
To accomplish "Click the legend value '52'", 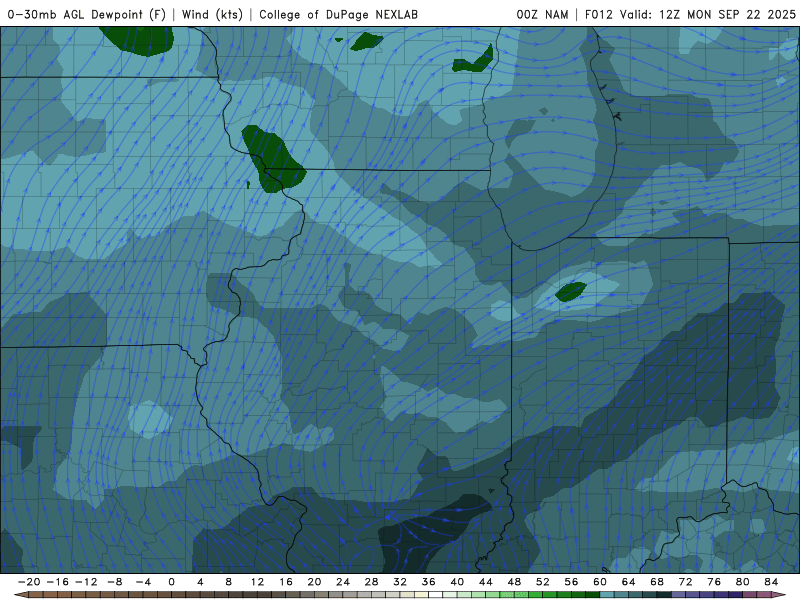I will (543, 582).
